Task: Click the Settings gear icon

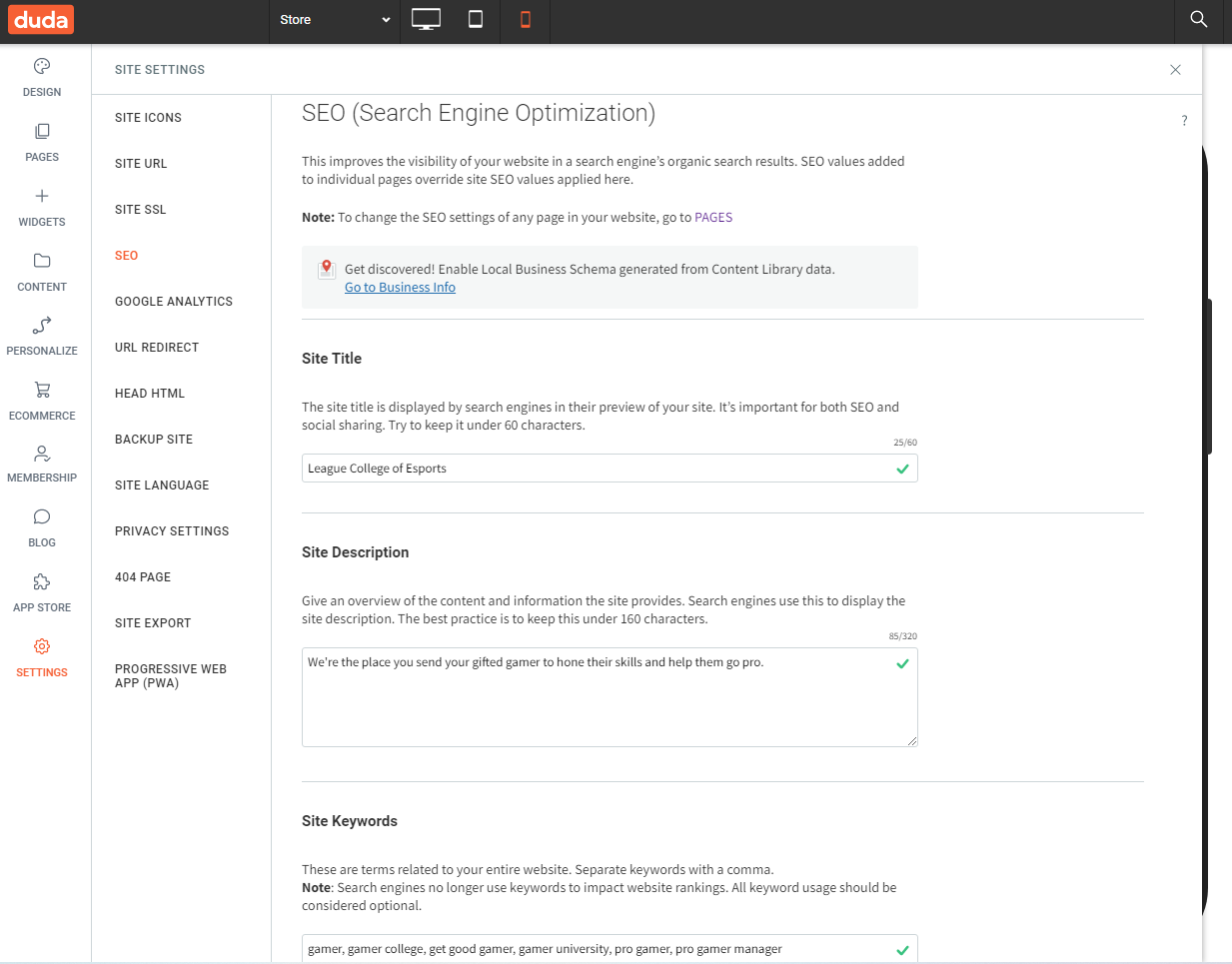Action: click(42, 646)
